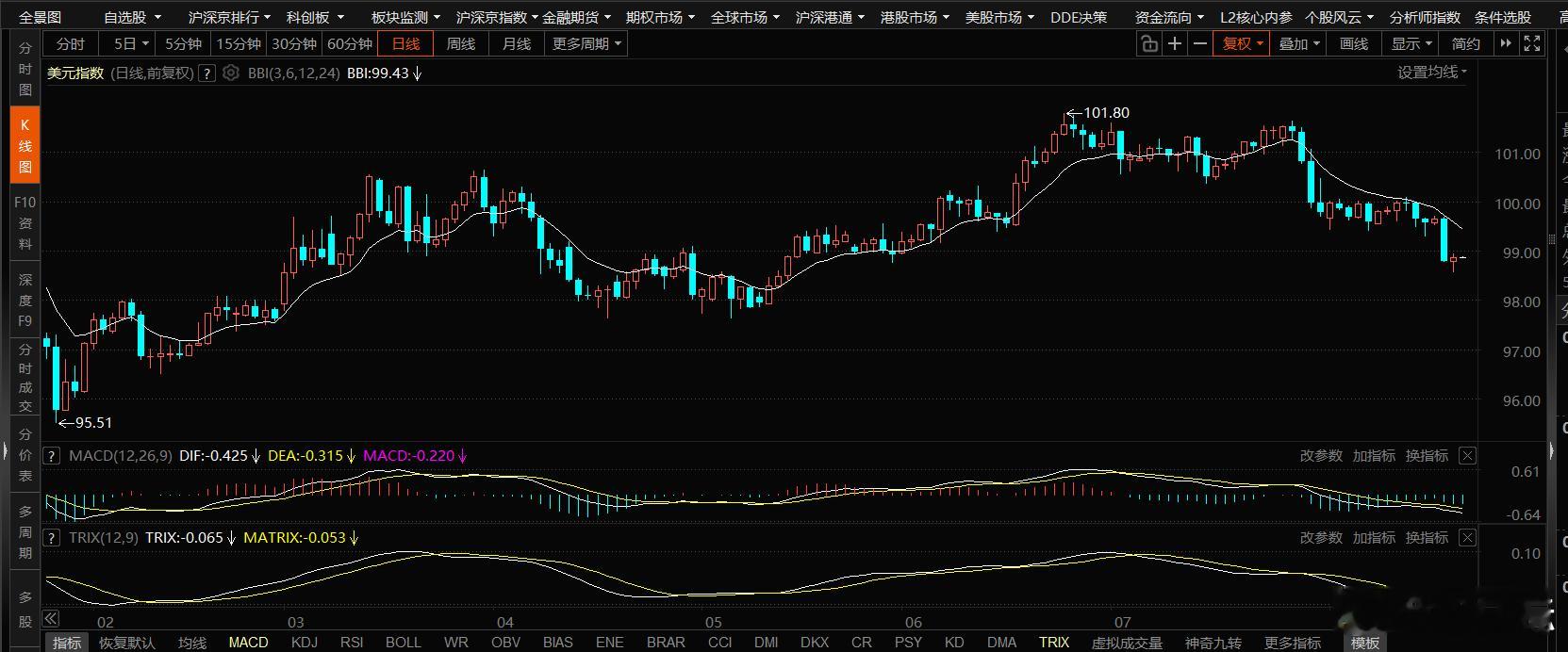The image size is (1568, 652).
Task: Open F10资料 in left sidebar
Action: [25, 223]
